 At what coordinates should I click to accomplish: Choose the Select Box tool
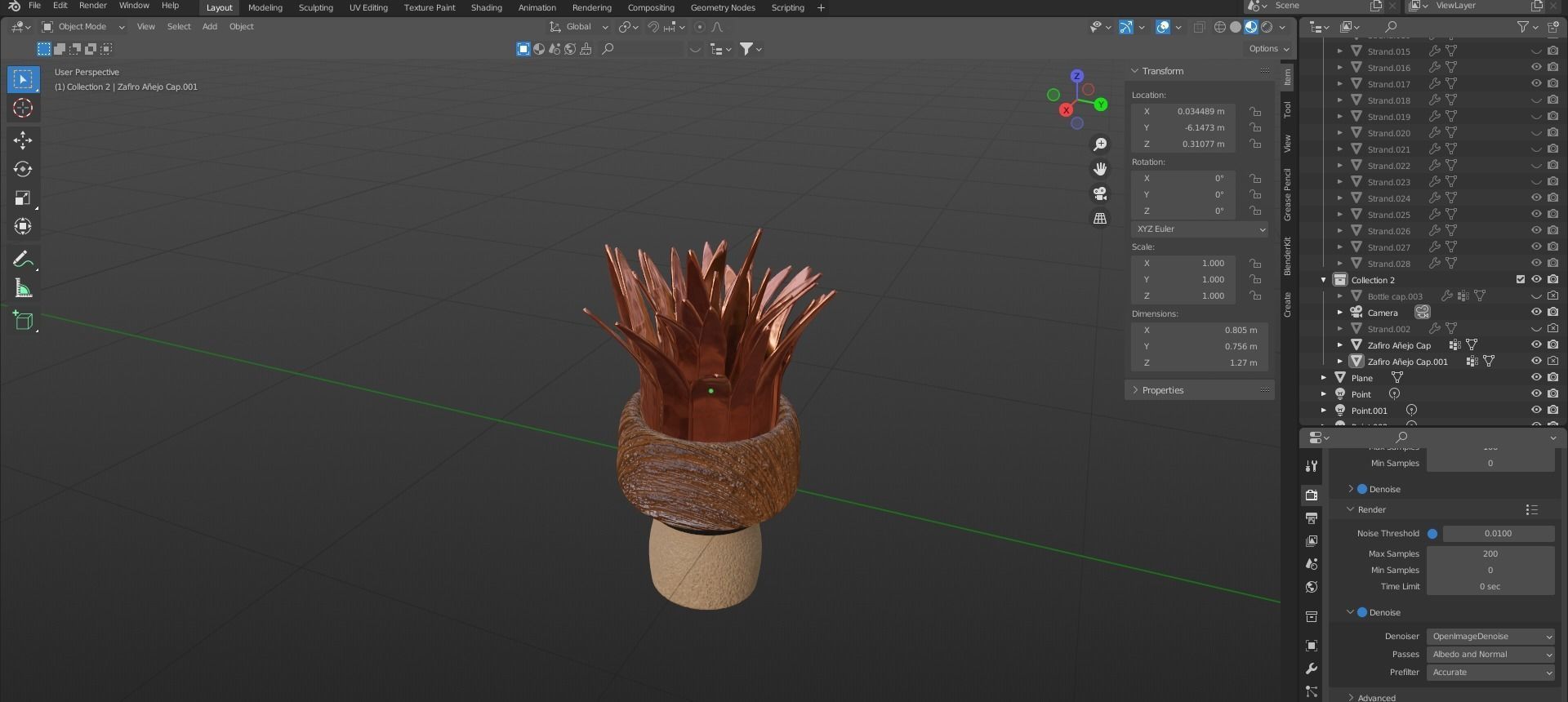23,79
